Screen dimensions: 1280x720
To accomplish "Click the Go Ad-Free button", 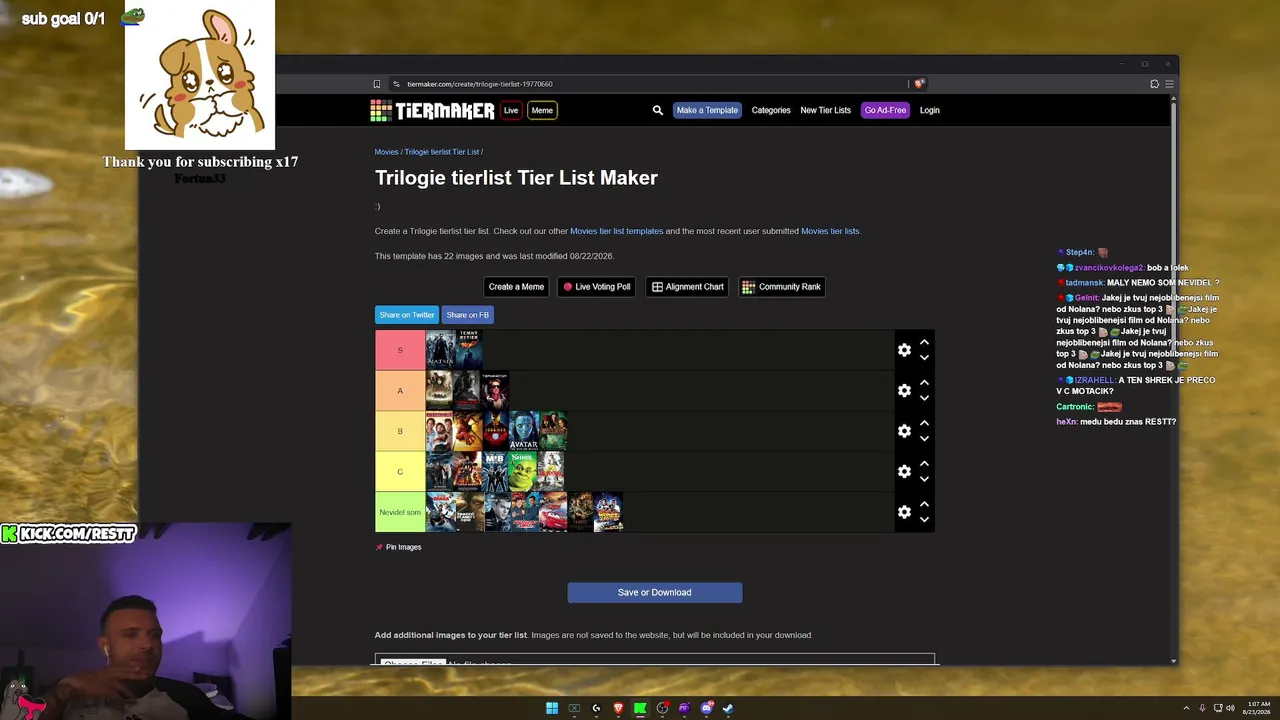I will click(885, 110).
